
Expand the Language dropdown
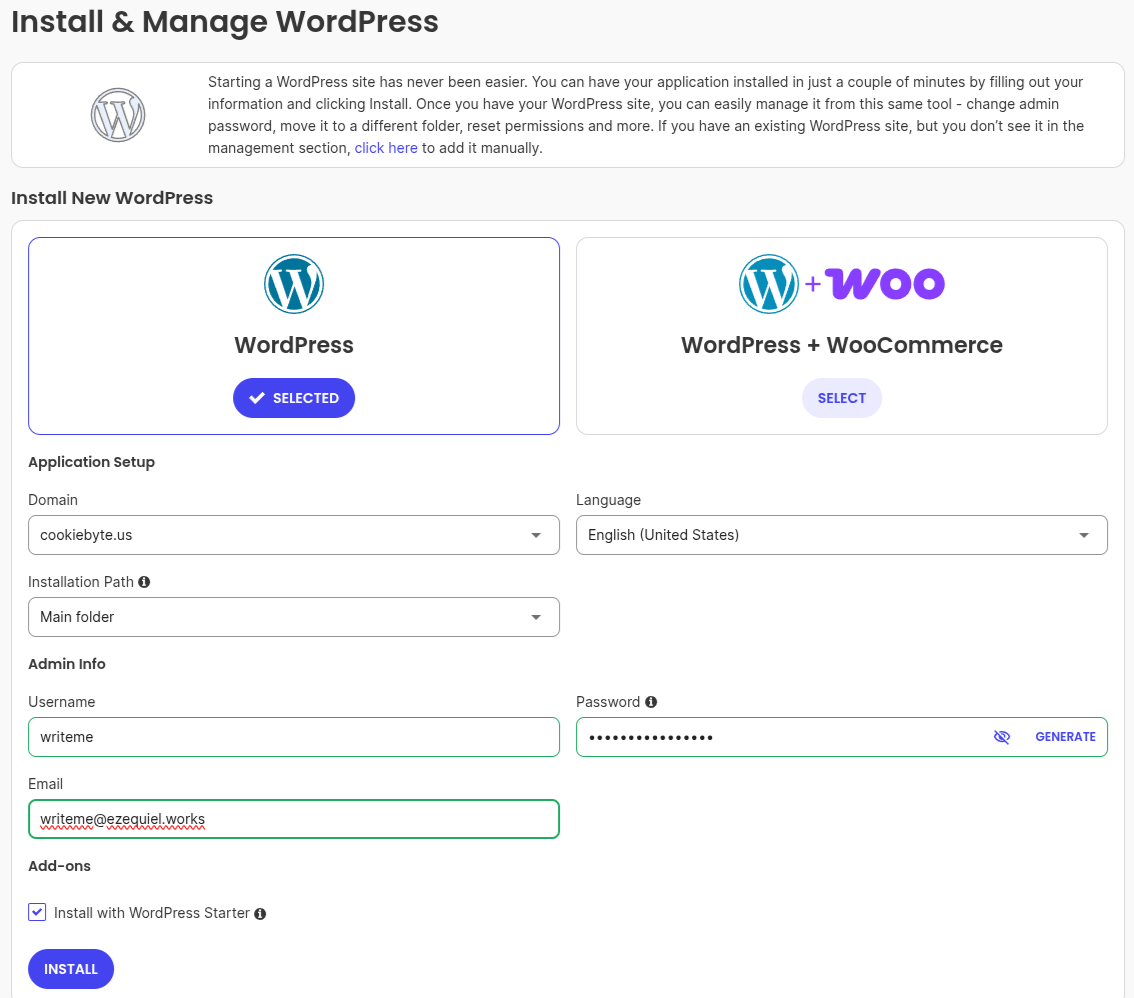click(x=841, y=535)
